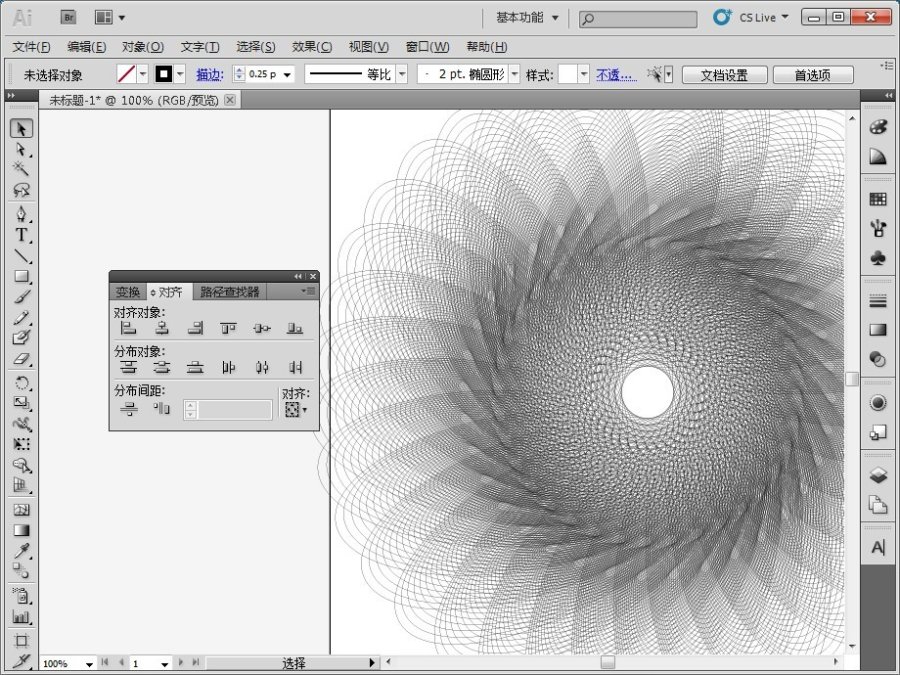The width and height of the screenshot is (900, 675).
Task: Click vertical align top icon
Action: (228, 328)
